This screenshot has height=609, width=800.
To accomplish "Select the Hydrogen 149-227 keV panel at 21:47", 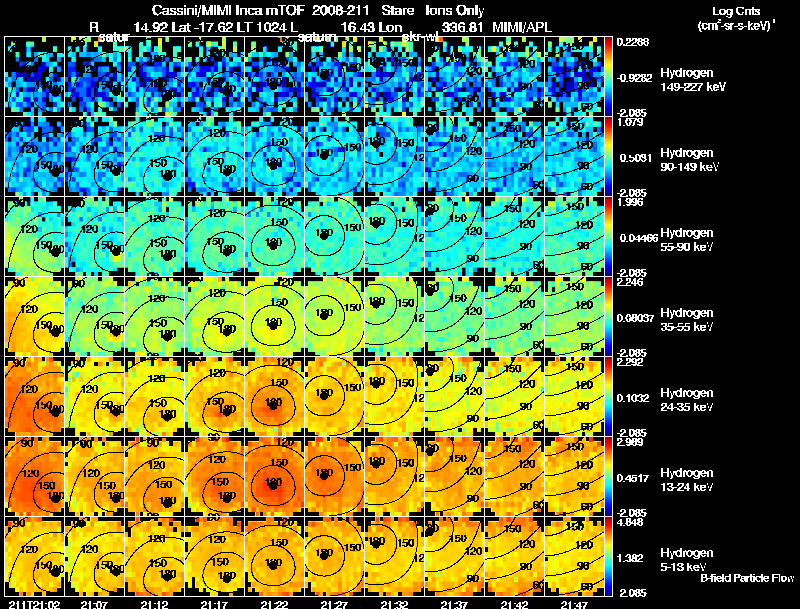I will point(574,77).
